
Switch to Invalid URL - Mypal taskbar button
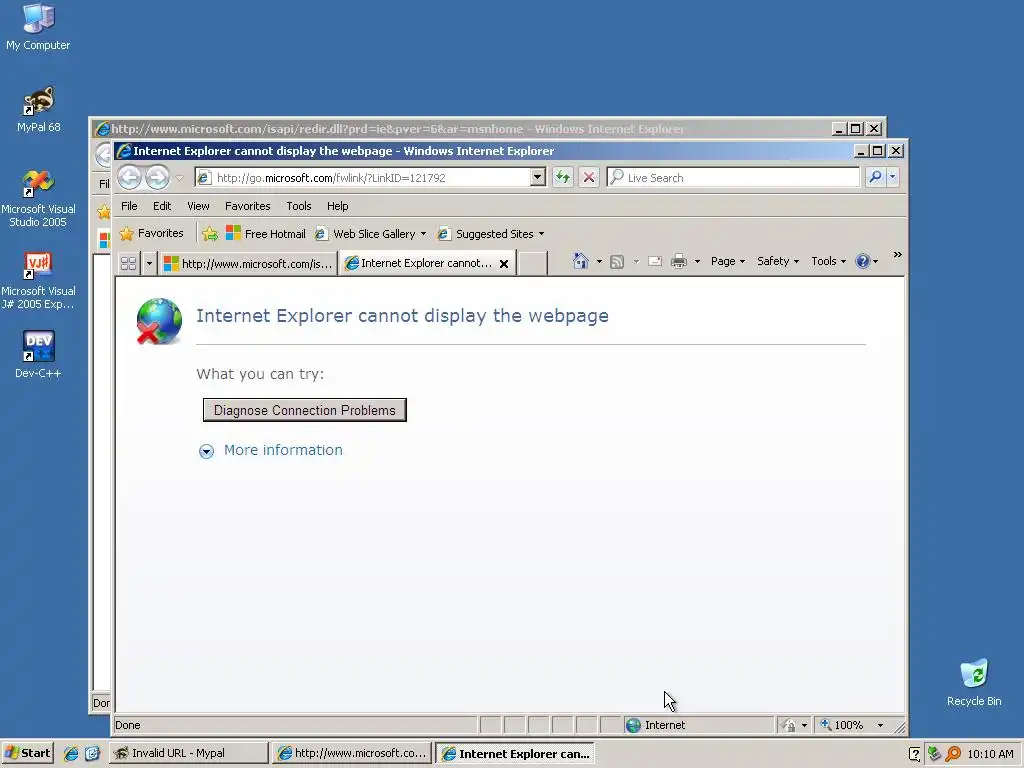[x=188, y=753]
